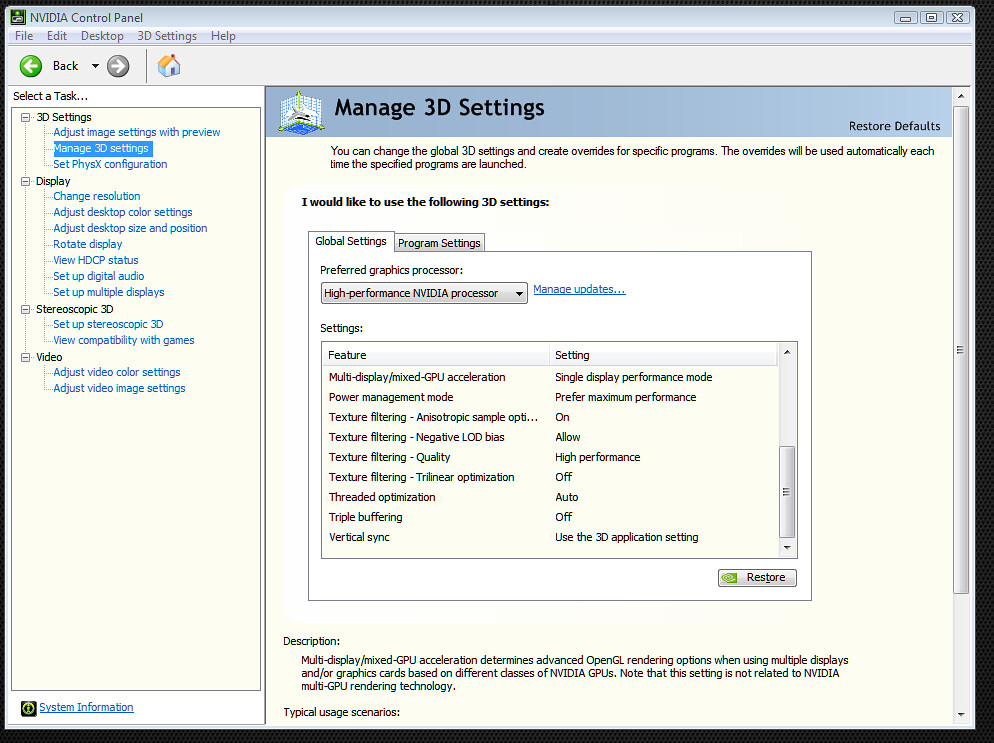This screenshot has height=743, width=994.
Task: Click the NVIDIA Control Panel title icon
Action: click(x=17, y=17)
